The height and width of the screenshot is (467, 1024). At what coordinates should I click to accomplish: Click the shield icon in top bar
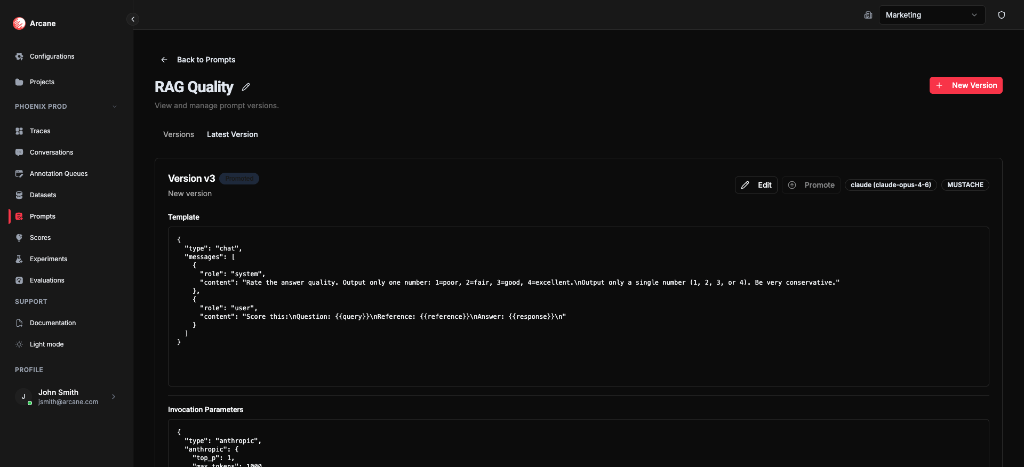coord(1001,15)
